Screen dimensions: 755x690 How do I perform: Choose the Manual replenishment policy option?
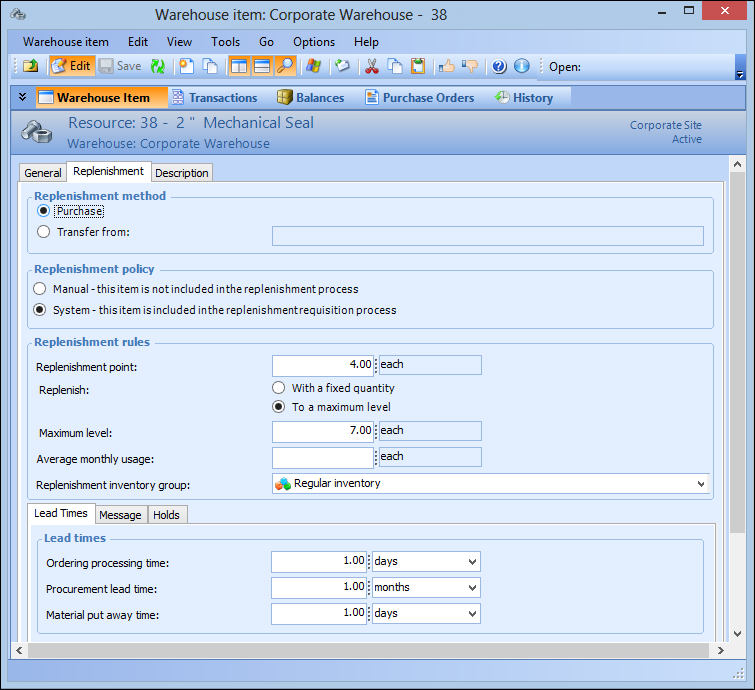41,289
